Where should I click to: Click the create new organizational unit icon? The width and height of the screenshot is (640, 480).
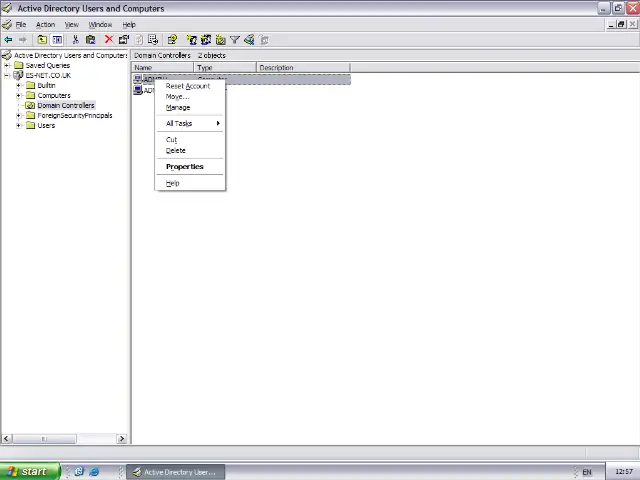[220, 40]
